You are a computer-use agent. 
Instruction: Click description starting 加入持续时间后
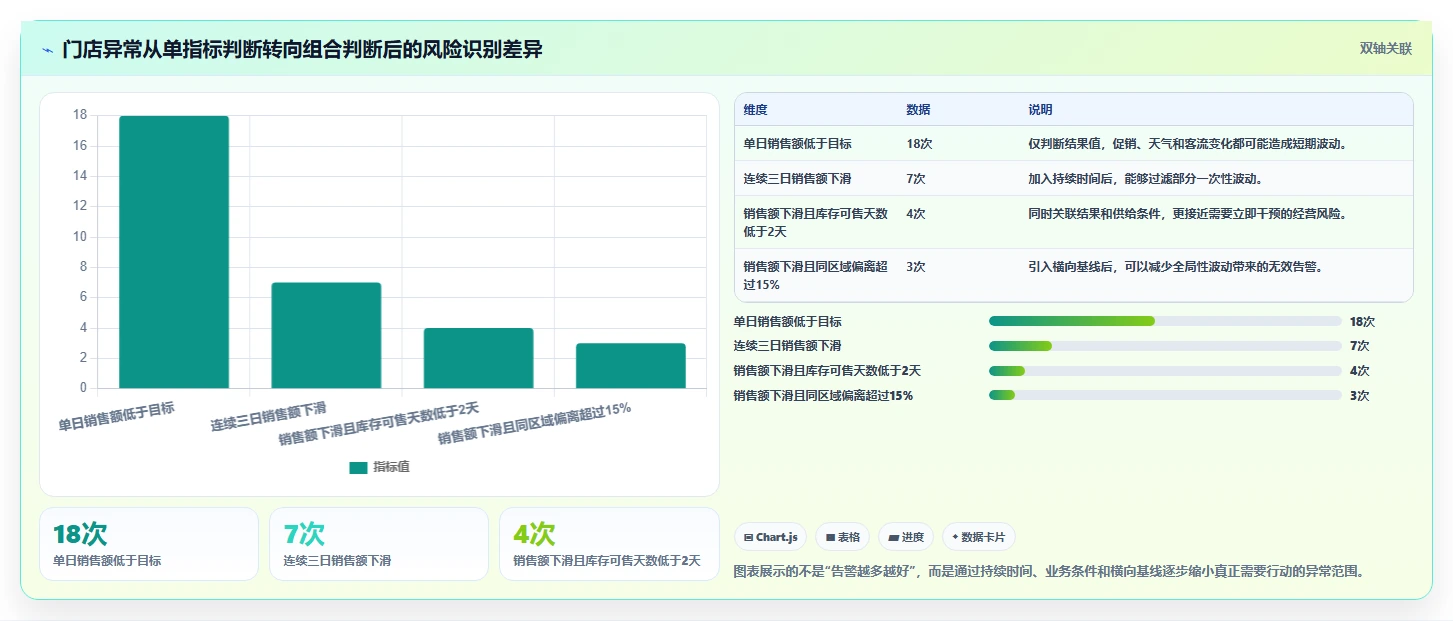coord(1145,179)
